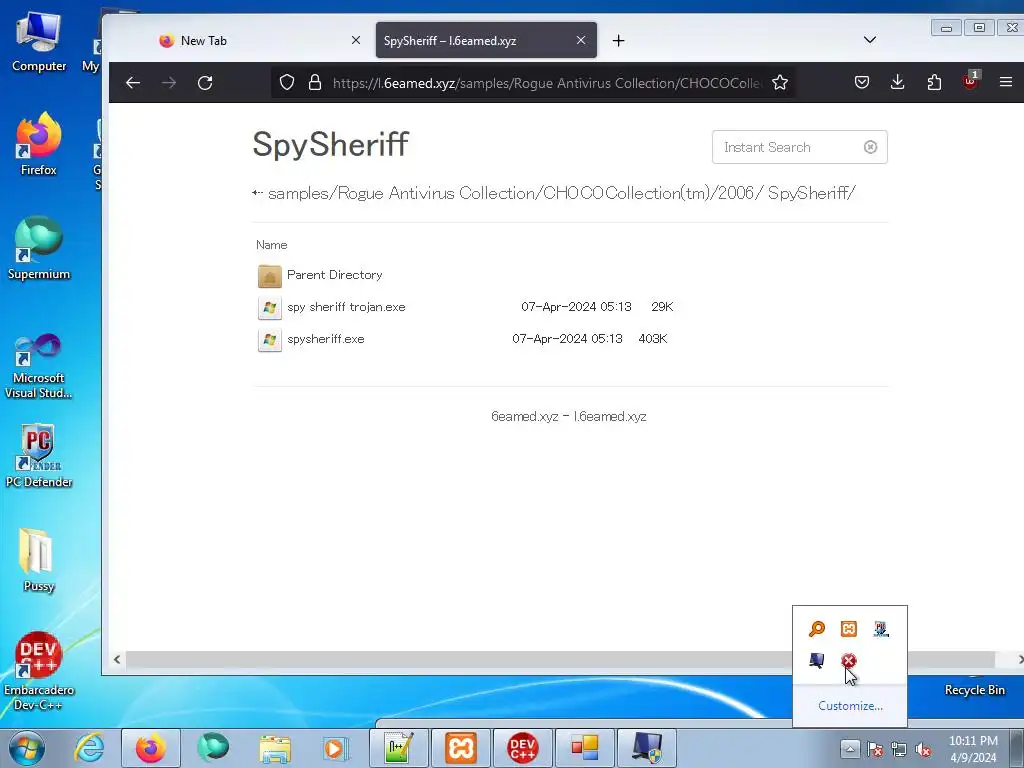The width and height of the screenshot is (1024, 768).
Task: Open Supermium from the taskbar
Action: point(213,748)
